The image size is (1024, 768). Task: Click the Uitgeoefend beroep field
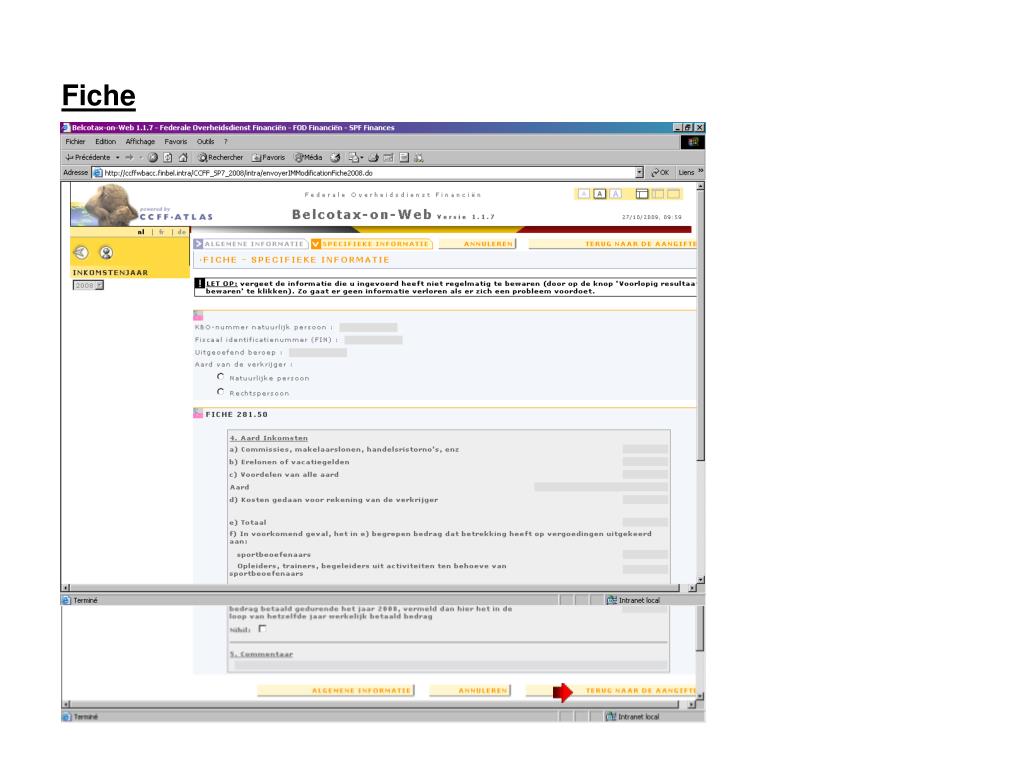click(318, 353)
